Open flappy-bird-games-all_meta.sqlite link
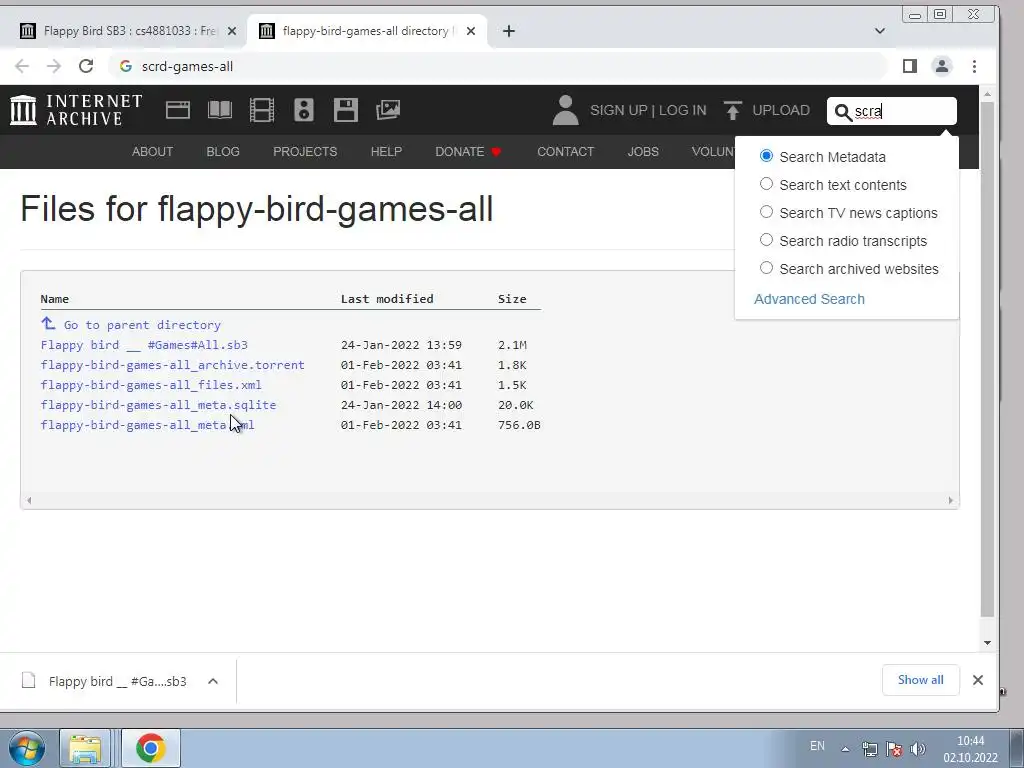 [158, 405]
